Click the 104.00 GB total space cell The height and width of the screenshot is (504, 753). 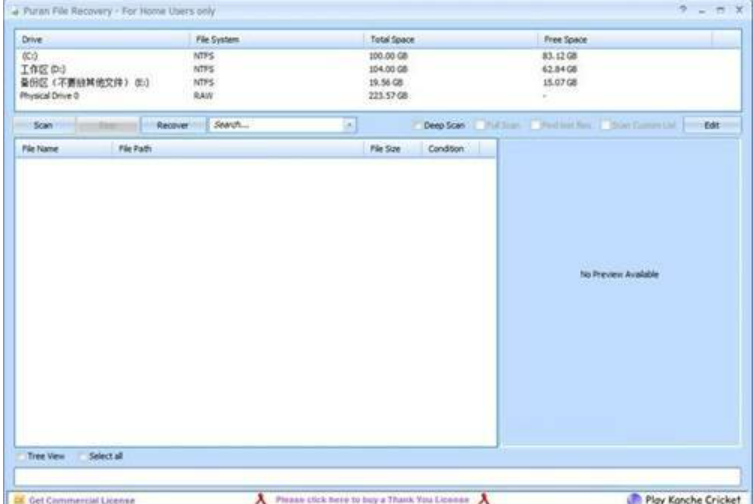[388, 69]
